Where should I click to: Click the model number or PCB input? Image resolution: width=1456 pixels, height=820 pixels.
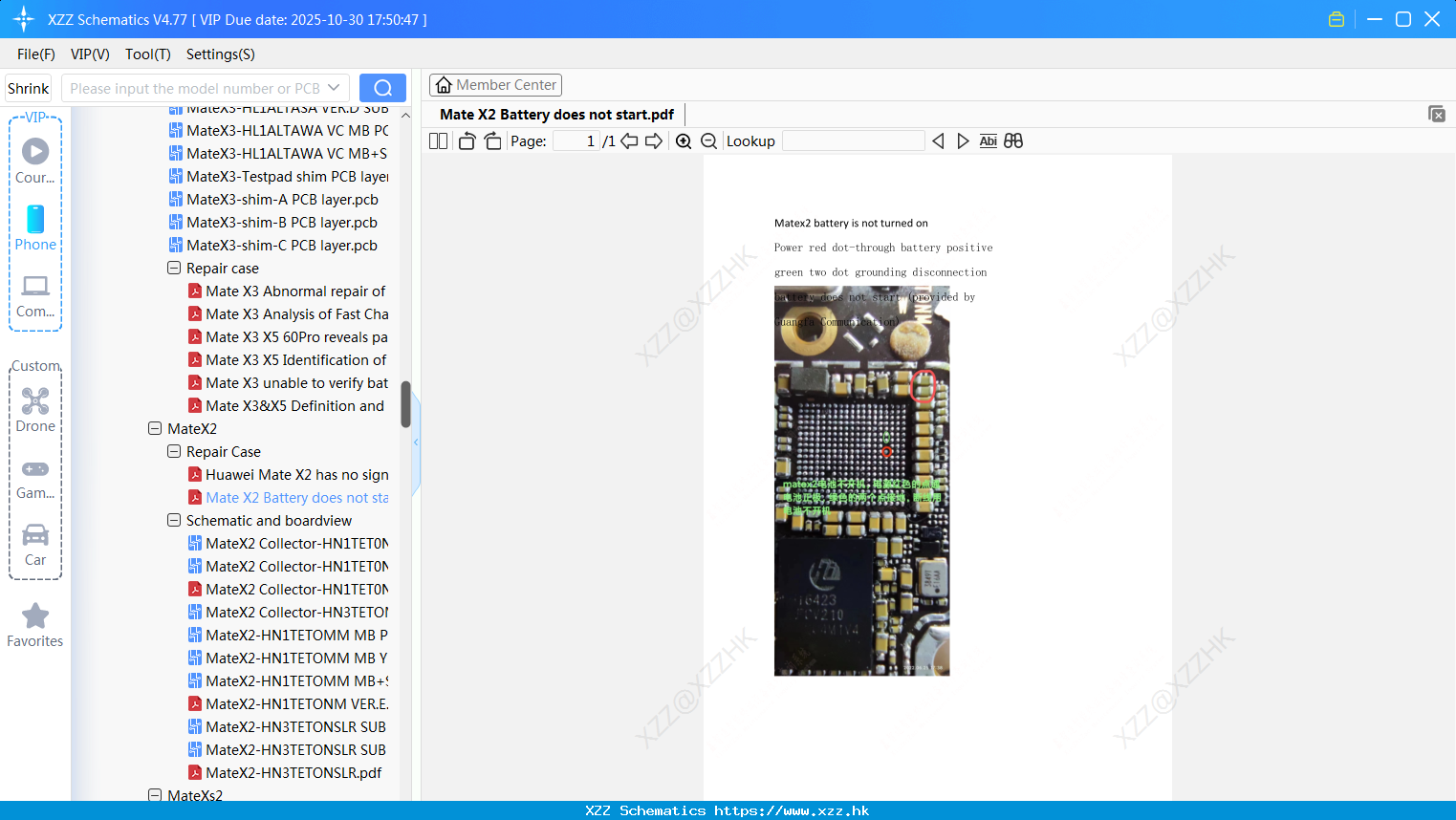point(196,88)
